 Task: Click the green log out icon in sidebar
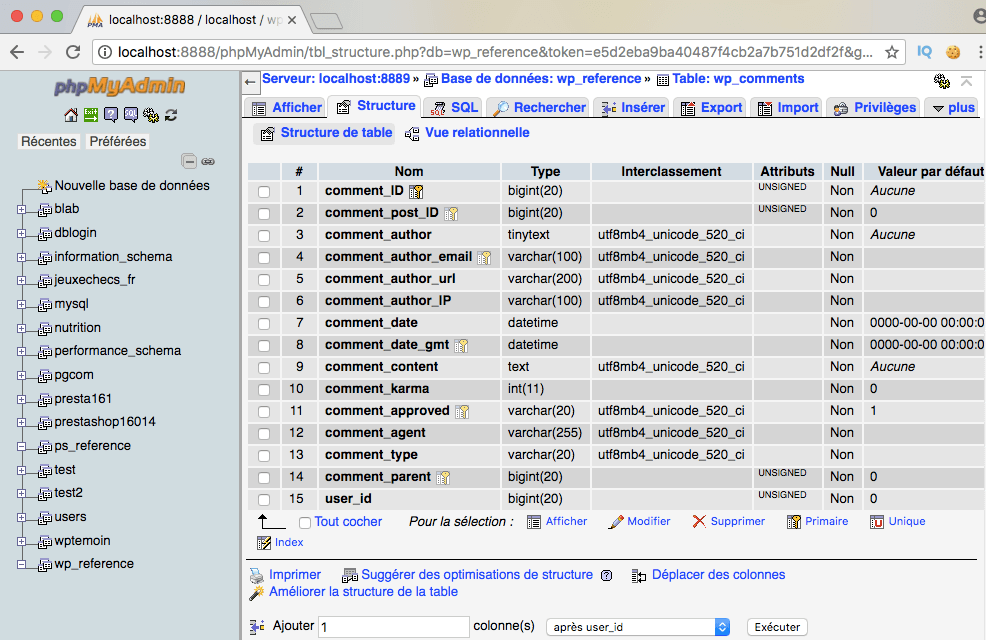[x=91, y=114]
